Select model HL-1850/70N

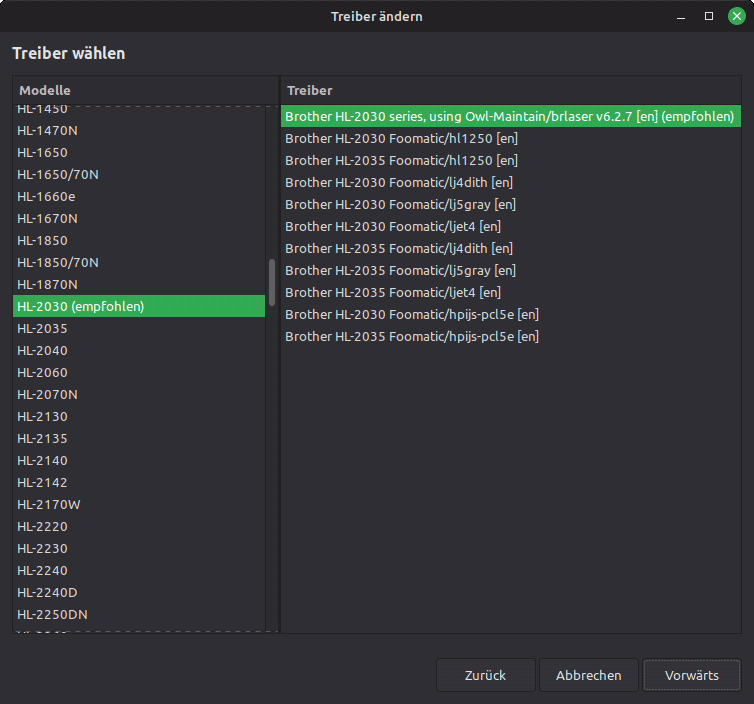click(x=139, y=263)
